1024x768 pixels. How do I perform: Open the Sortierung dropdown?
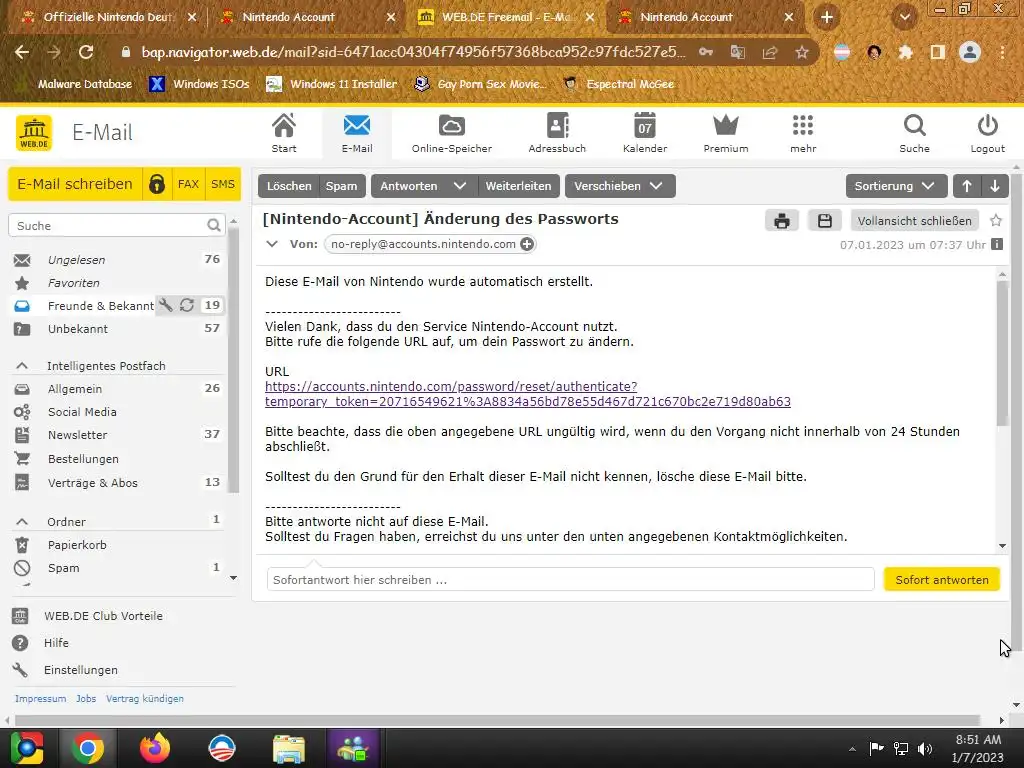click(x=896, y=186)
